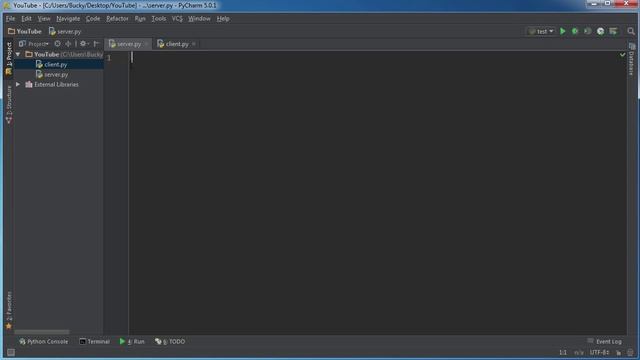The image size is (640, 360).
Task: Open the Terminal tool window
Action: pos(94,342)
